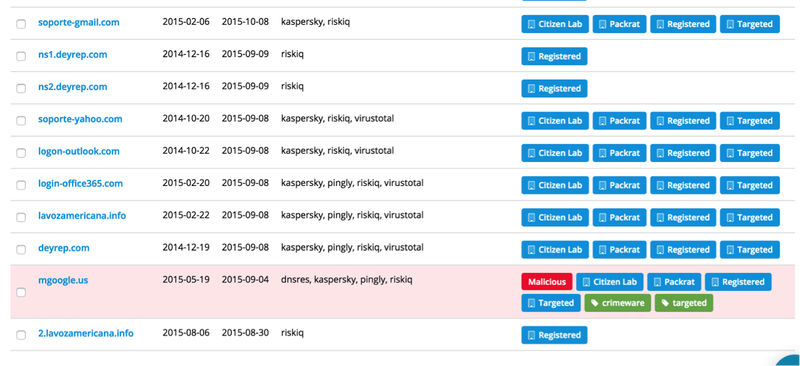
Task: Check the soporte-gmail.com row checkbox
Action: click(21, 24)
